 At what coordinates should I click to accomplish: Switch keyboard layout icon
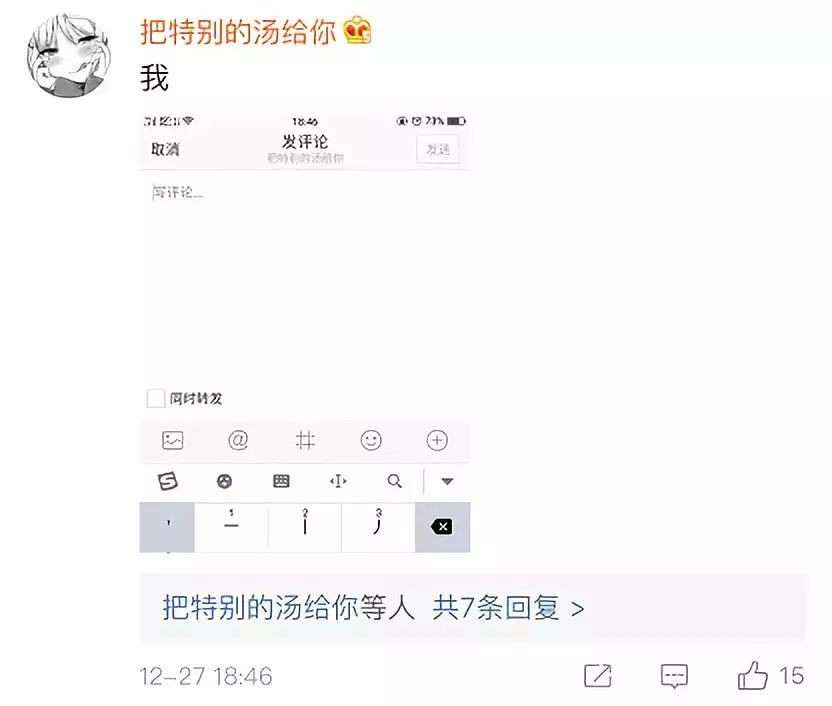(281, 481)
